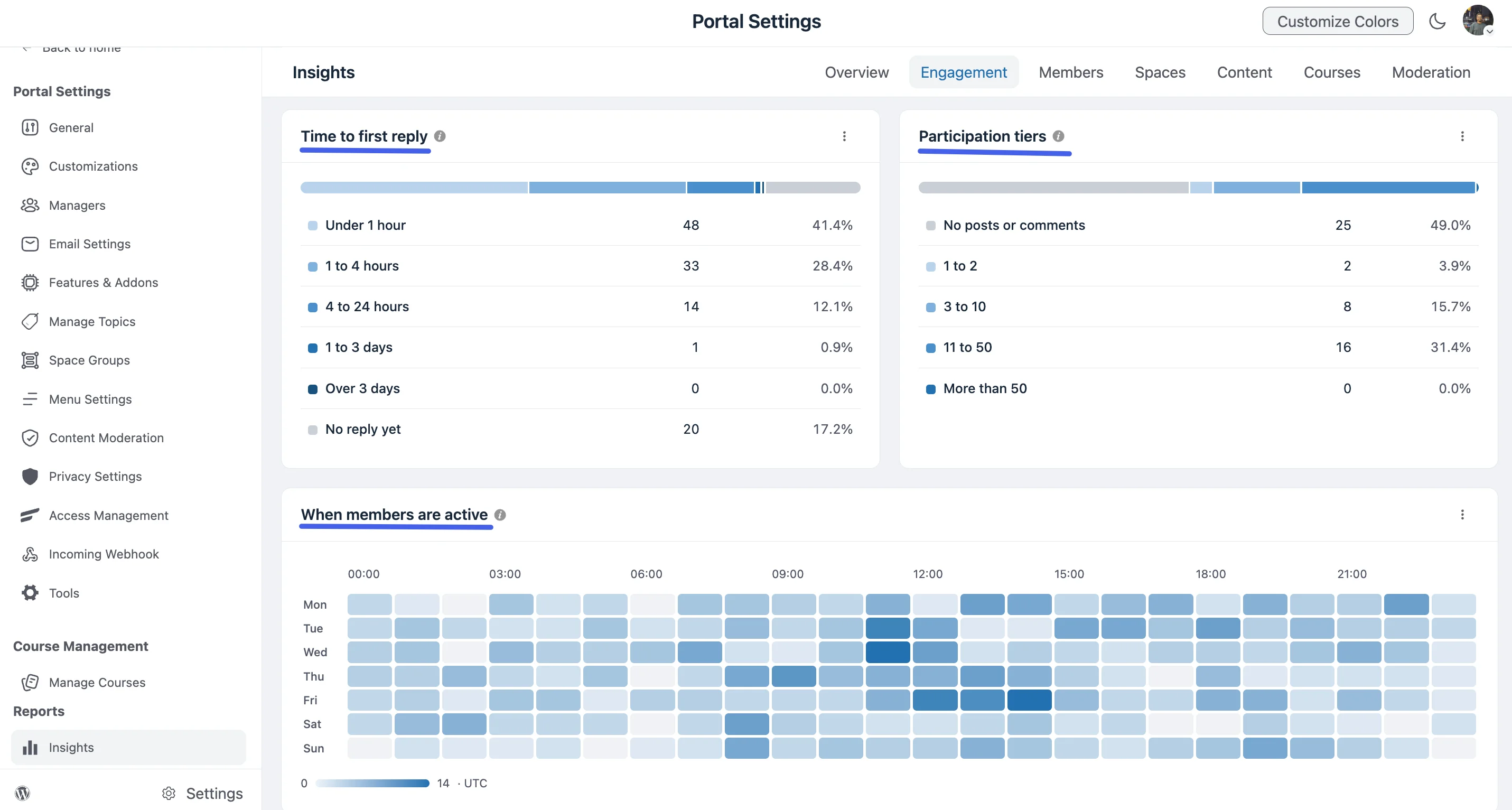Viewport: 1512px width, 810px height.
Task: Open Access Management via its icon
Action: 30,515
